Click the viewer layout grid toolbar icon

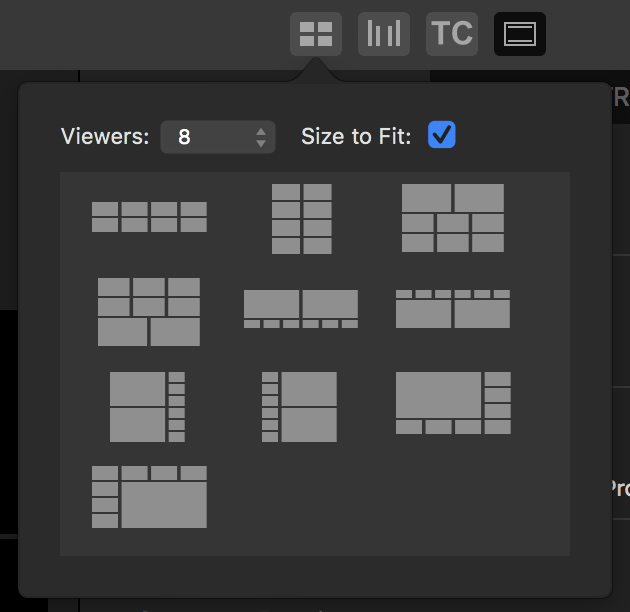click(316, 34)
